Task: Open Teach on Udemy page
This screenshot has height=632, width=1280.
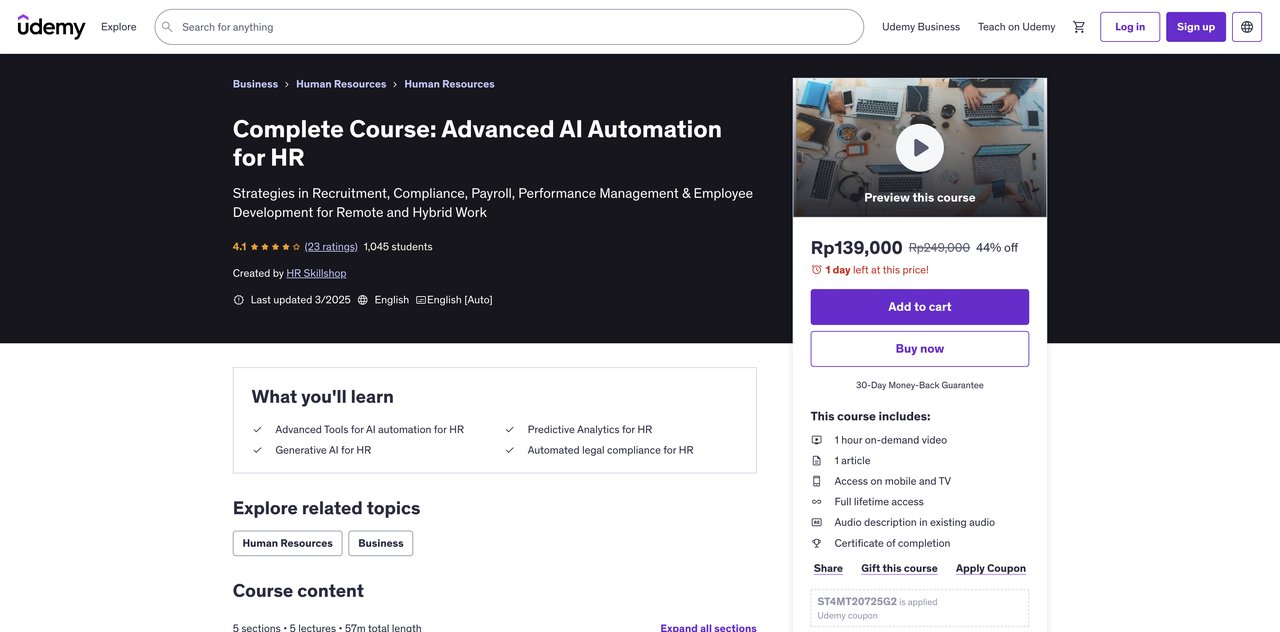Action: click(x=1016, y=27)
